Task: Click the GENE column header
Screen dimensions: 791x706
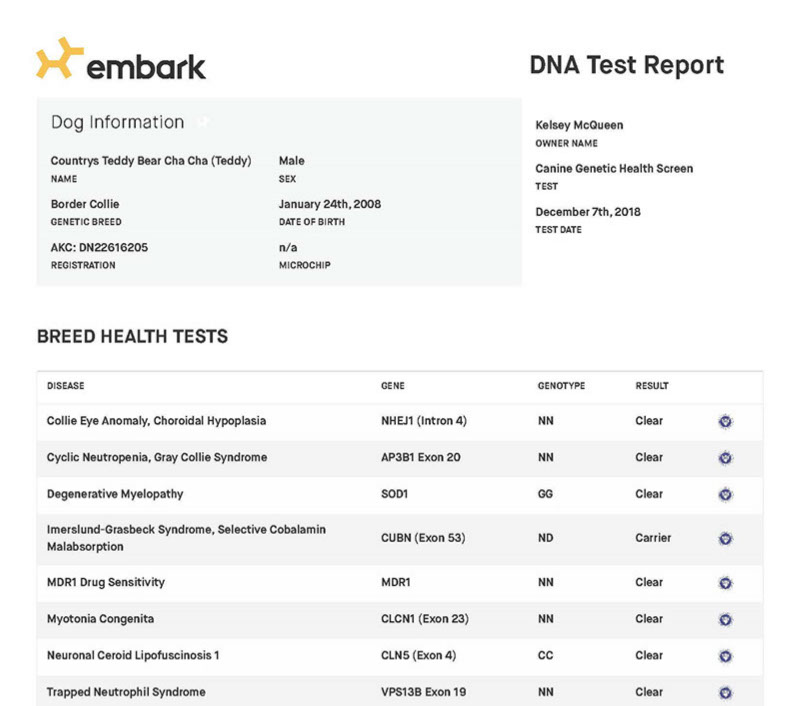Action: 393,386
